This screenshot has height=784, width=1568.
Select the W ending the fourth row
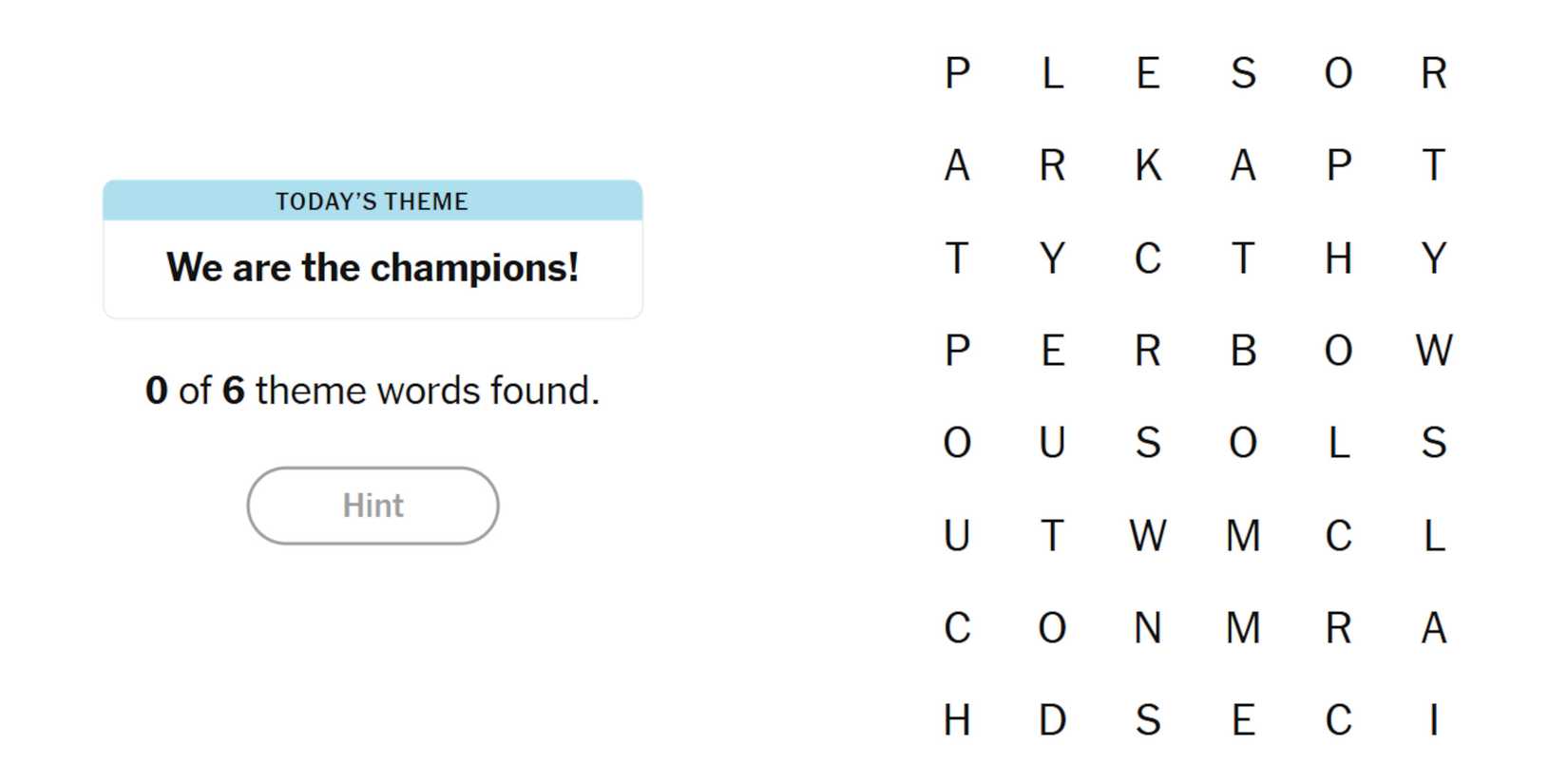[x=1434, y=351]
